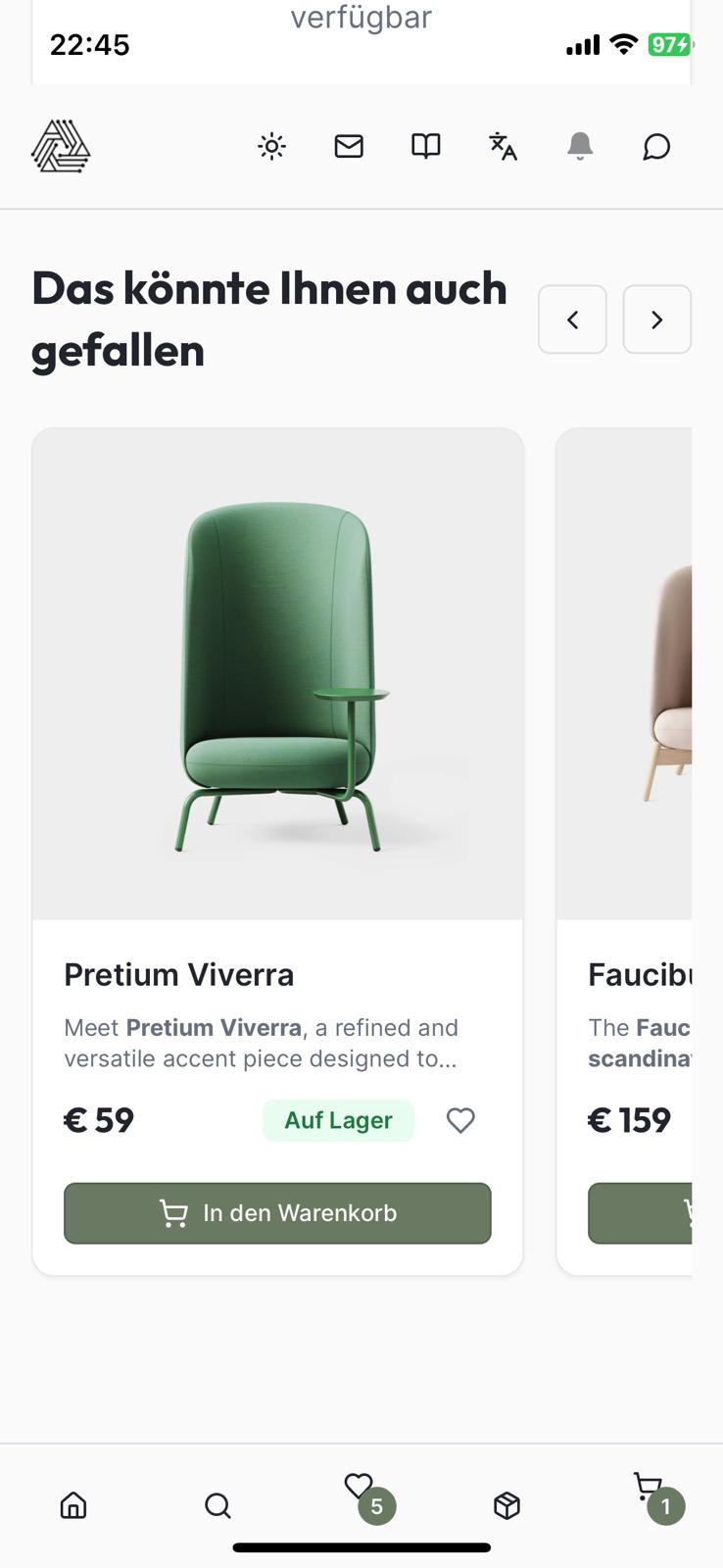Open the package box orders tab
This screenshot has height=1568, width=723.
click(506, 1505)
